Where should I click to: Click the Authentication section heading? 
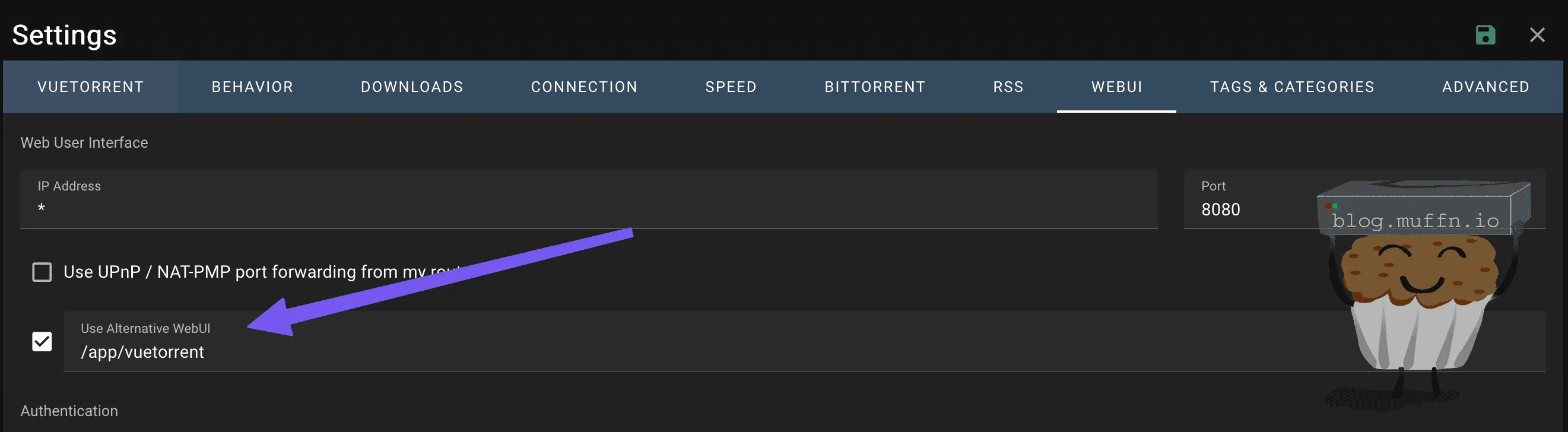pos(69,411)
